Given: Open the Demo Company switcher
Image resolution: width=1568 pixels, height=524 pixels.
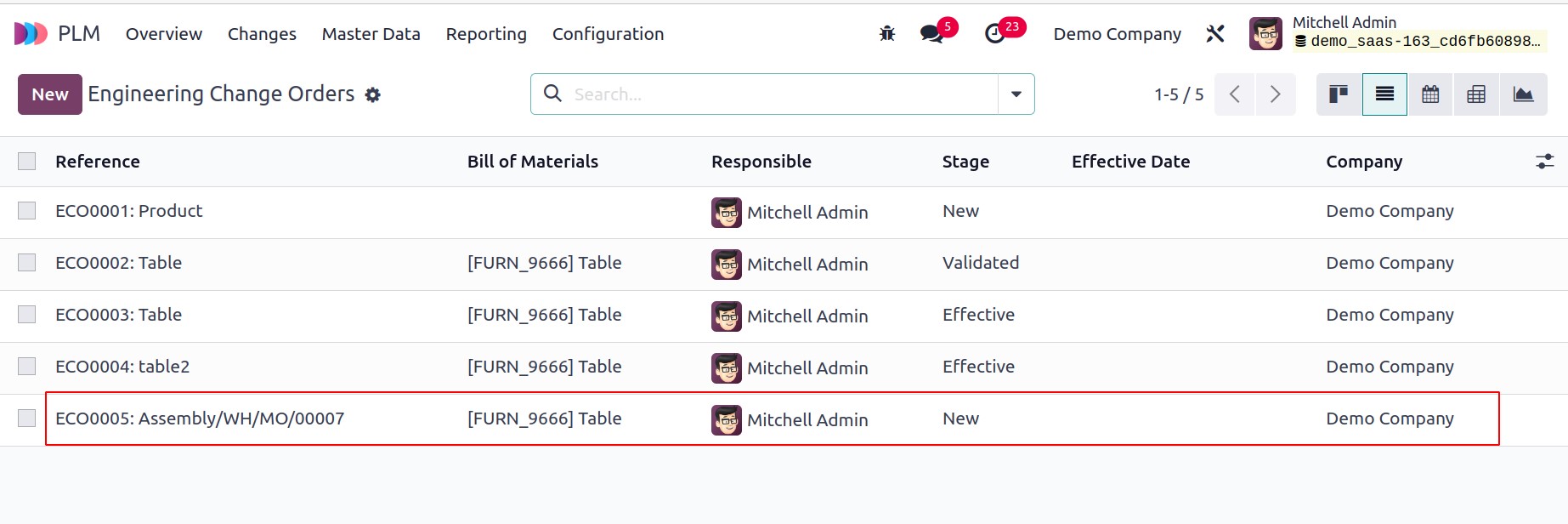Looking at the screenshot, I should pos(1117,34).
